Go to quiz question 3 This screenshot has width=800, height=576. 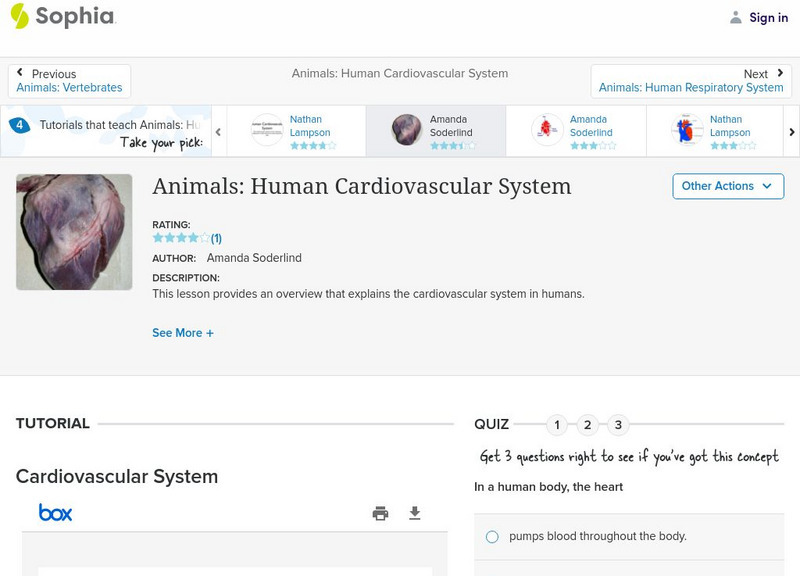618,425
